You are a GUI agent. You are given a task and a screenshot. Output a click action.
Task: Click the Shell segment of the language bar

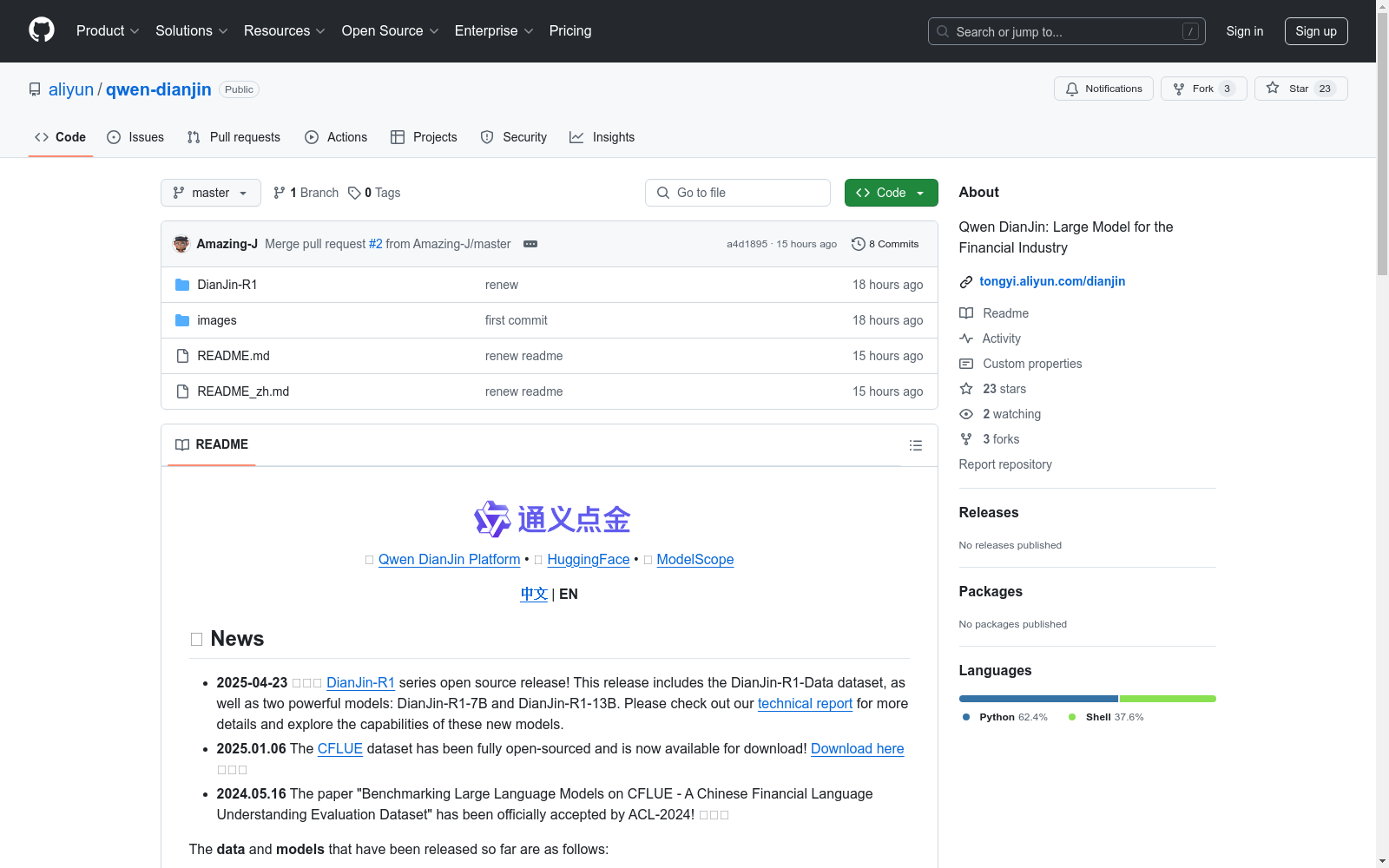tap(1168, 699)
